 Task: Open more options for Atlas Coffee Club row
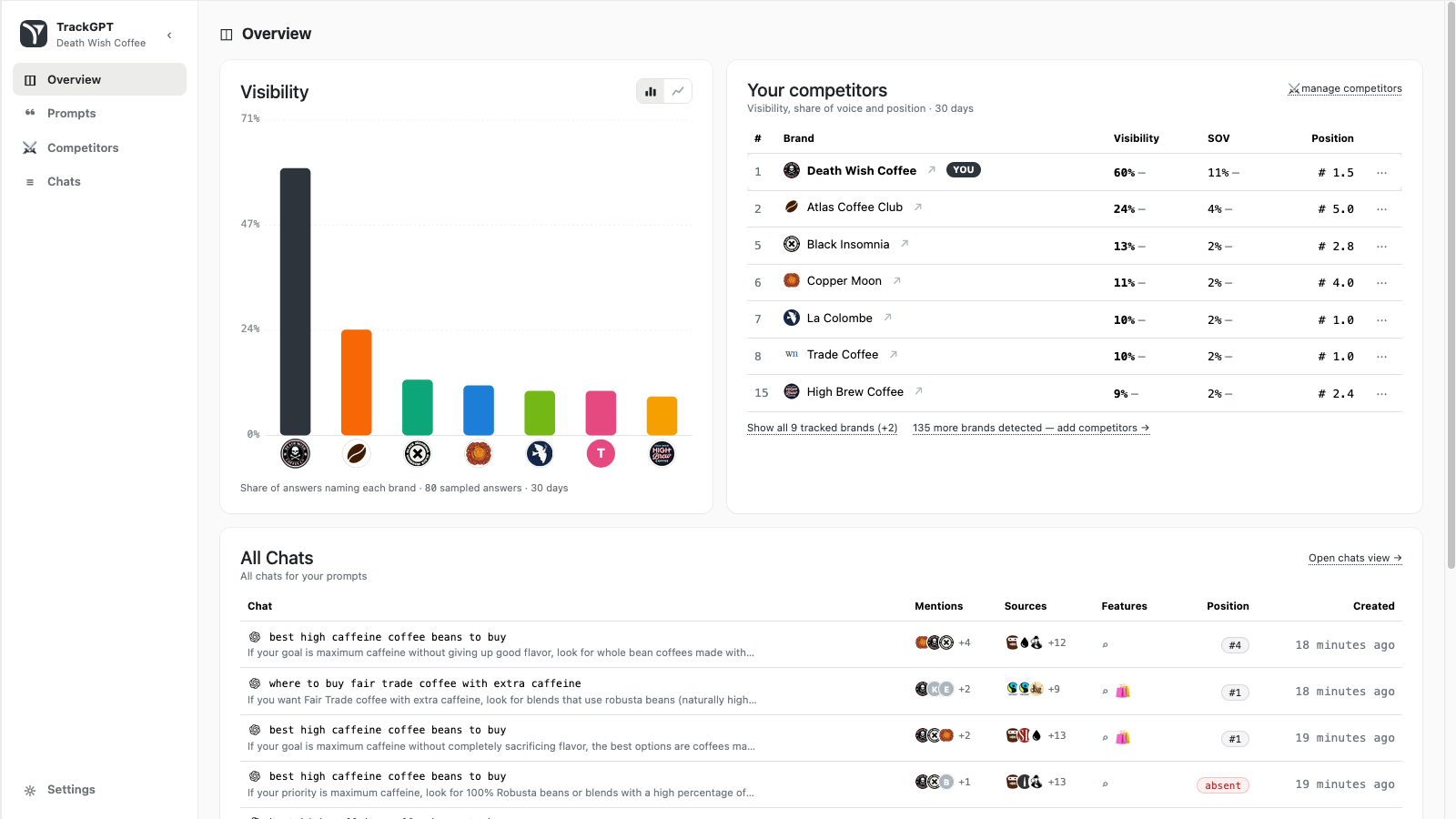[1381, 209]
